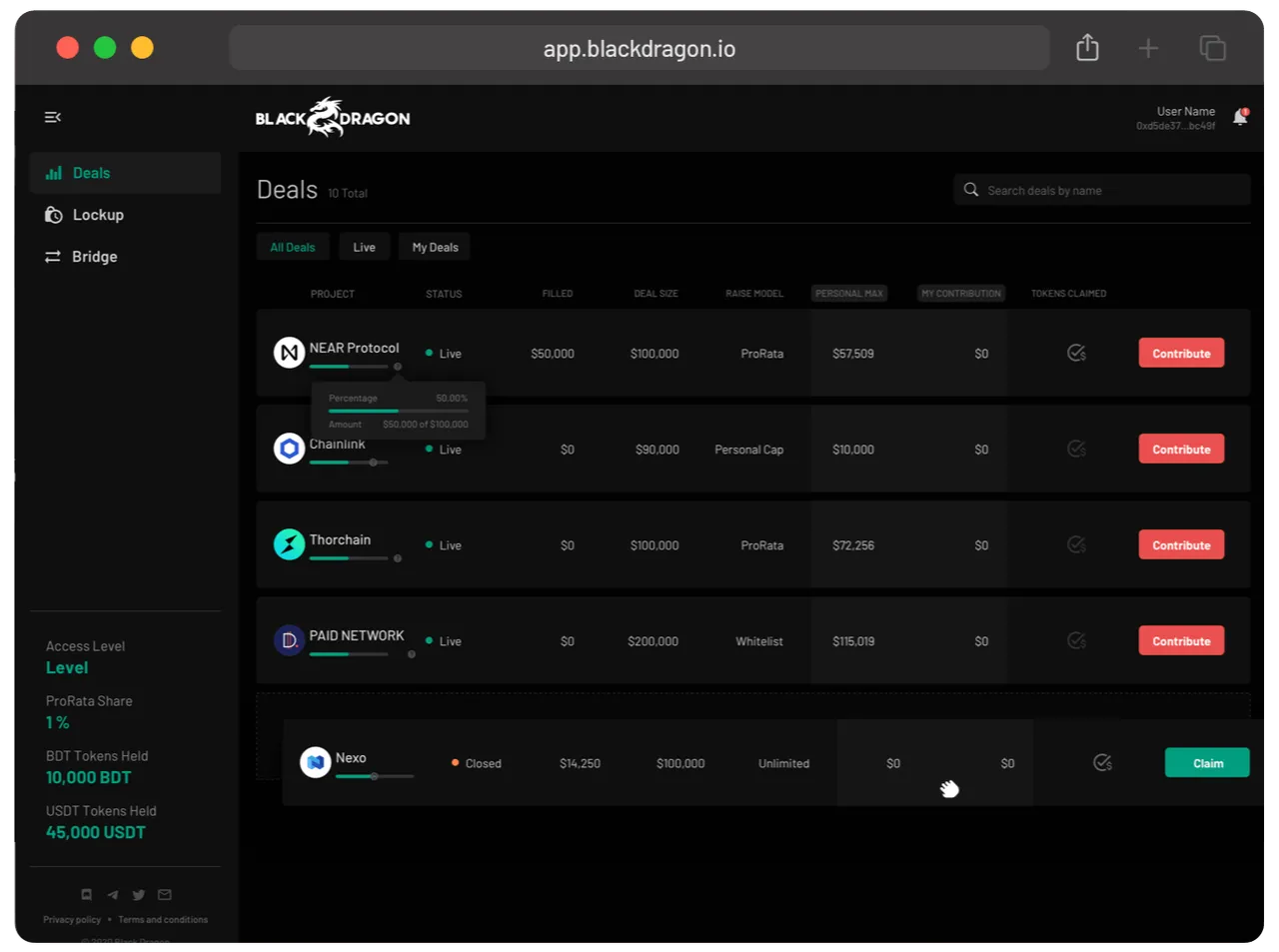Click the Chainlink progress bar
Viewport: 1279px width, 952px height.
tap(349, 463)
